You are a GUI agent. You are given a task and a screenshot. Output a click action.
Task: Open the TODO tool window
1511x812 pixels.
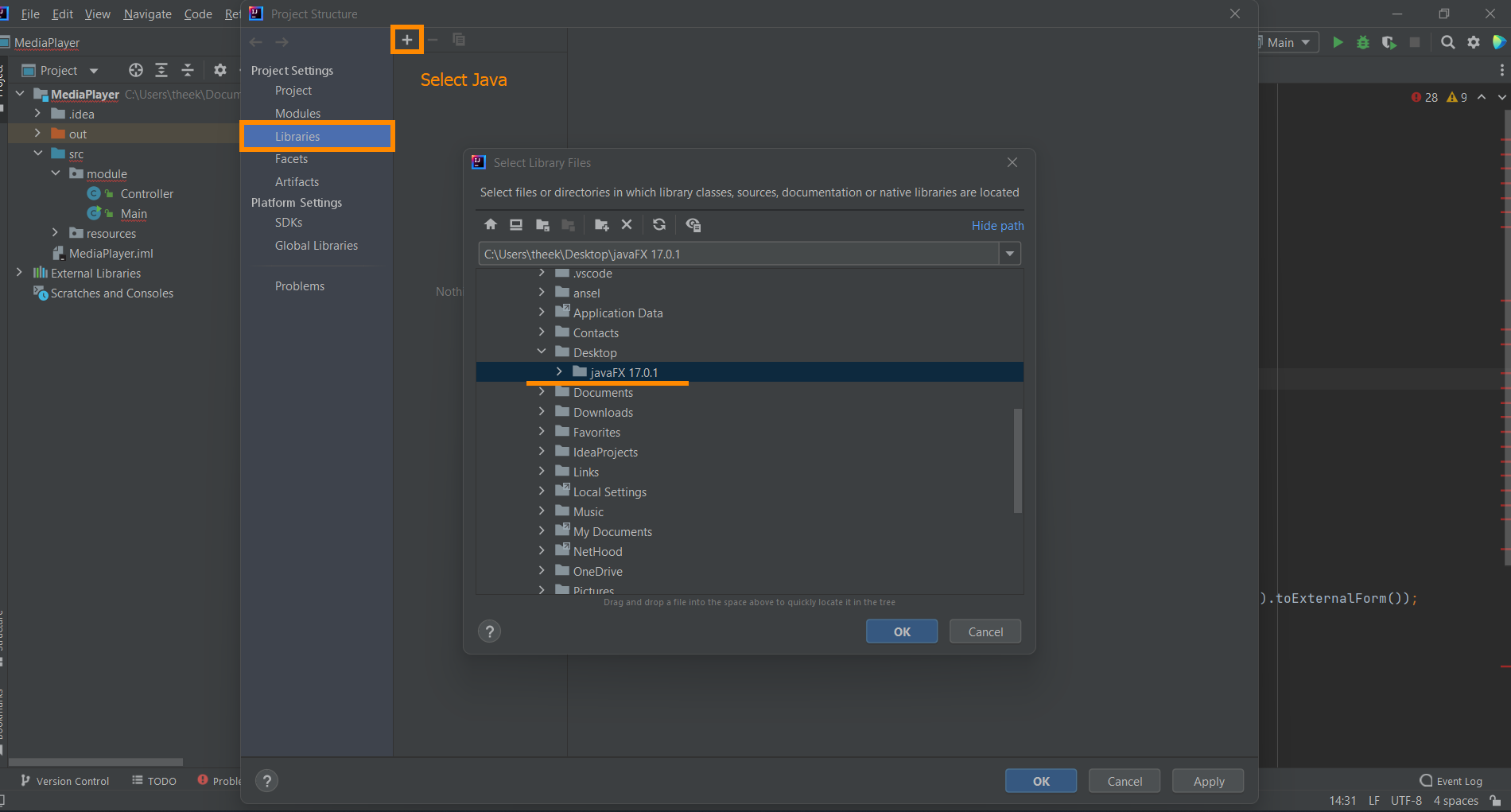154,781
